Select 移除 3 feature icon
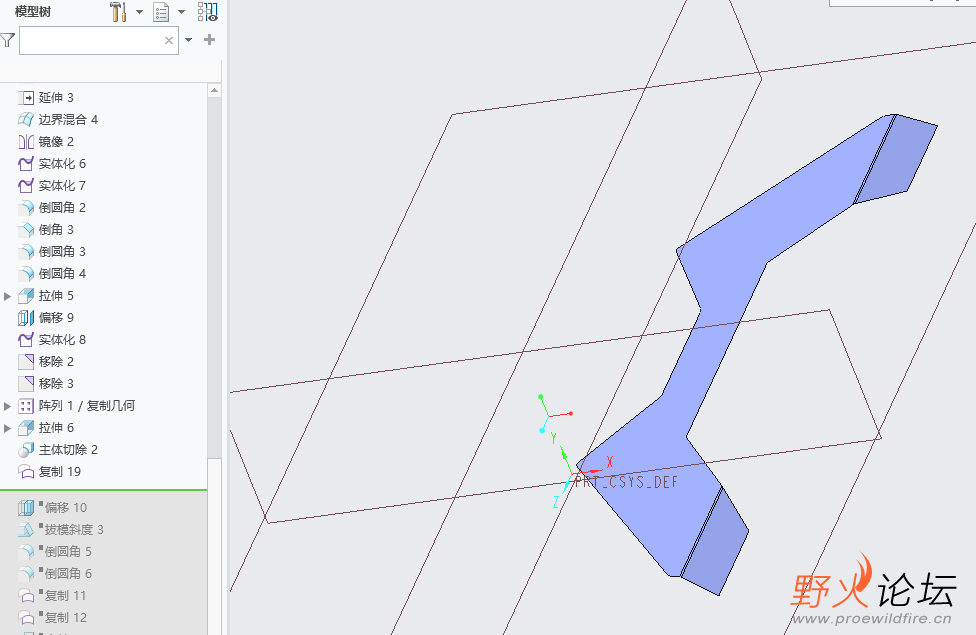The width and height of the screenshot is (976, 635). [26, 383]
